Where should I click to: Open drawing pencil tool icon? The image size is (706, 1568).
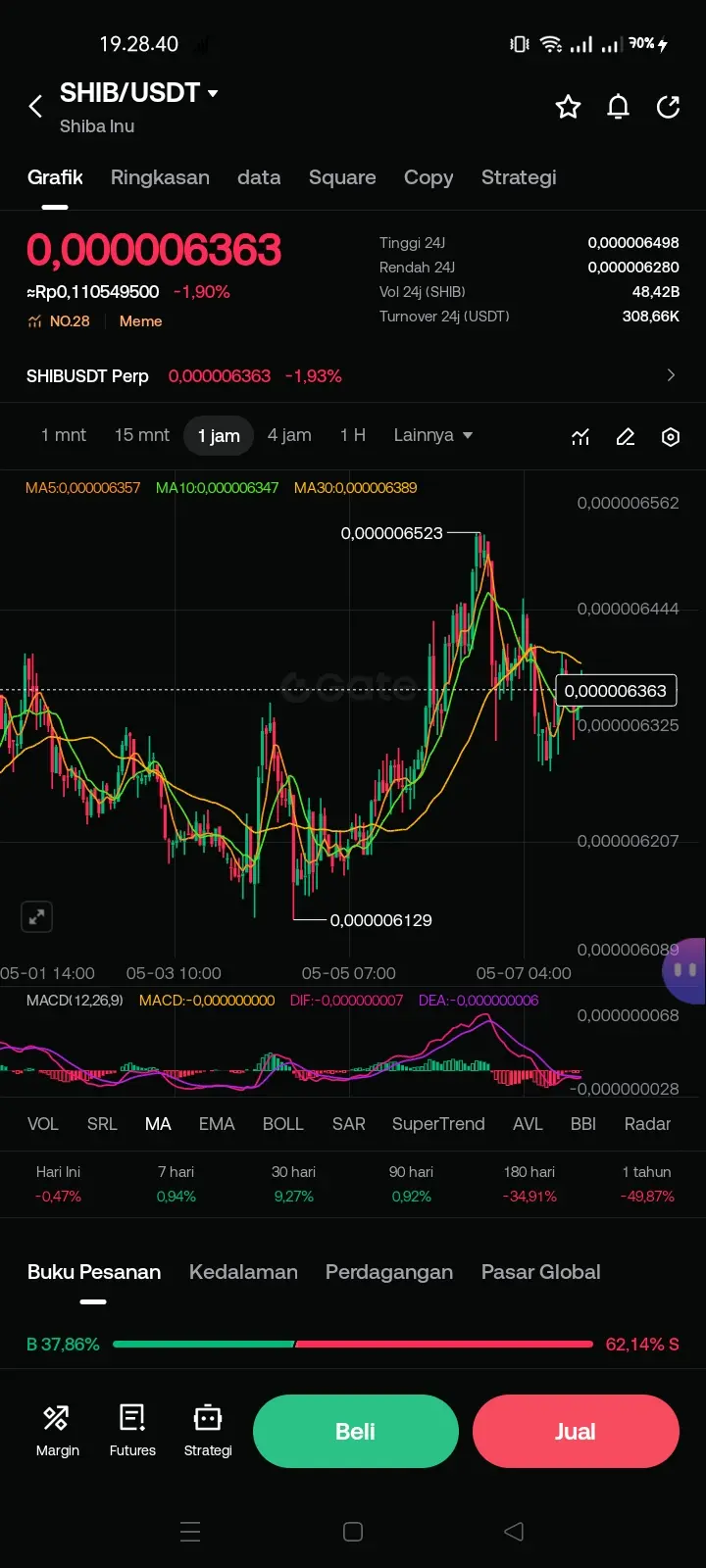(626, 437)
